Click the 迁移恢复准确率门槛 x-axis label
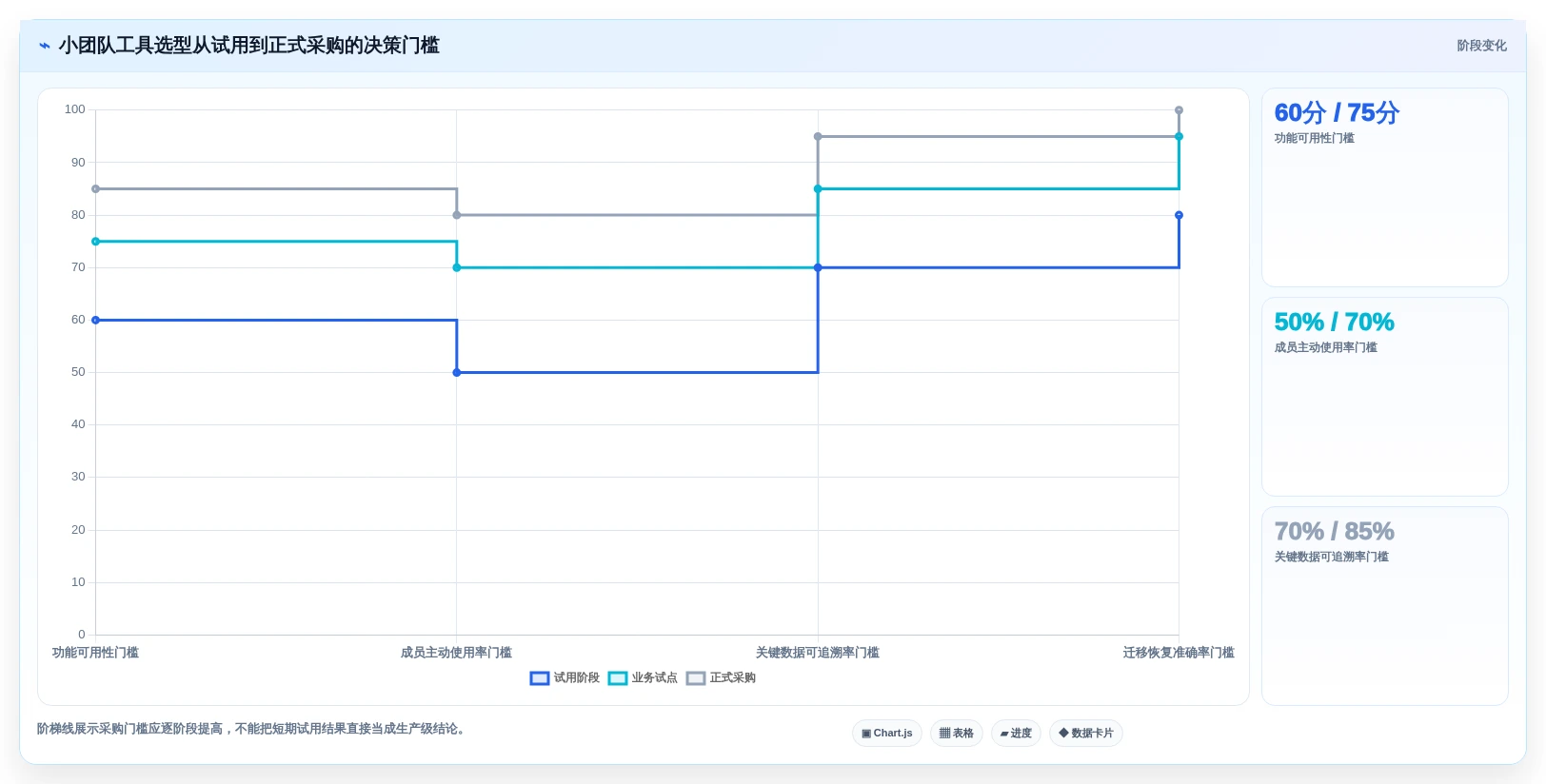The width and height of the screenshot is (1546, 784). pyautogui.click(x=1179, y=653)
